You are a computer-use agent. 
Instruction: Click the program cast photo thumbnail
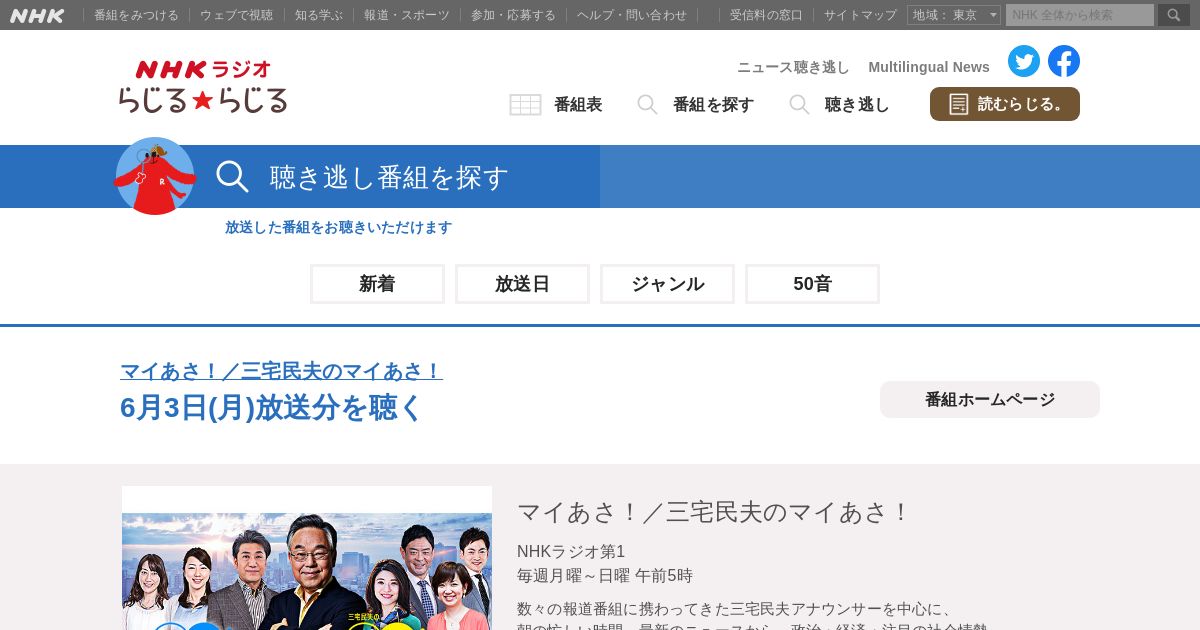[307, 558]
